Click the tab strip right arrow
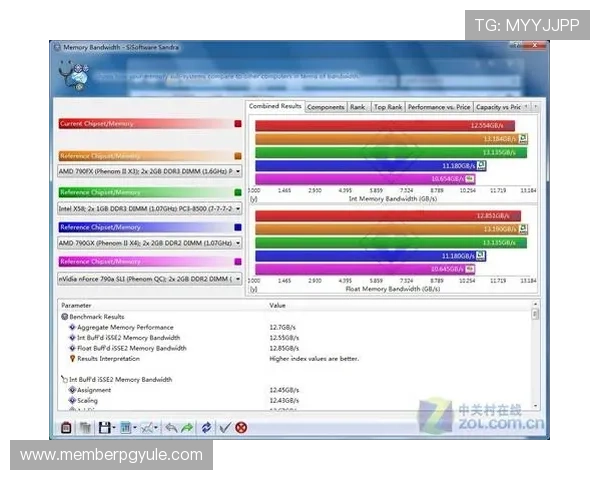600x480 pixels. 536,107
